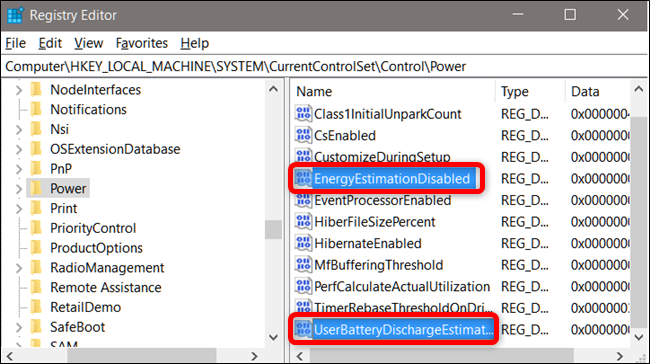Select the PnP folder icon

pyautogui.click(x=36, y=168)
